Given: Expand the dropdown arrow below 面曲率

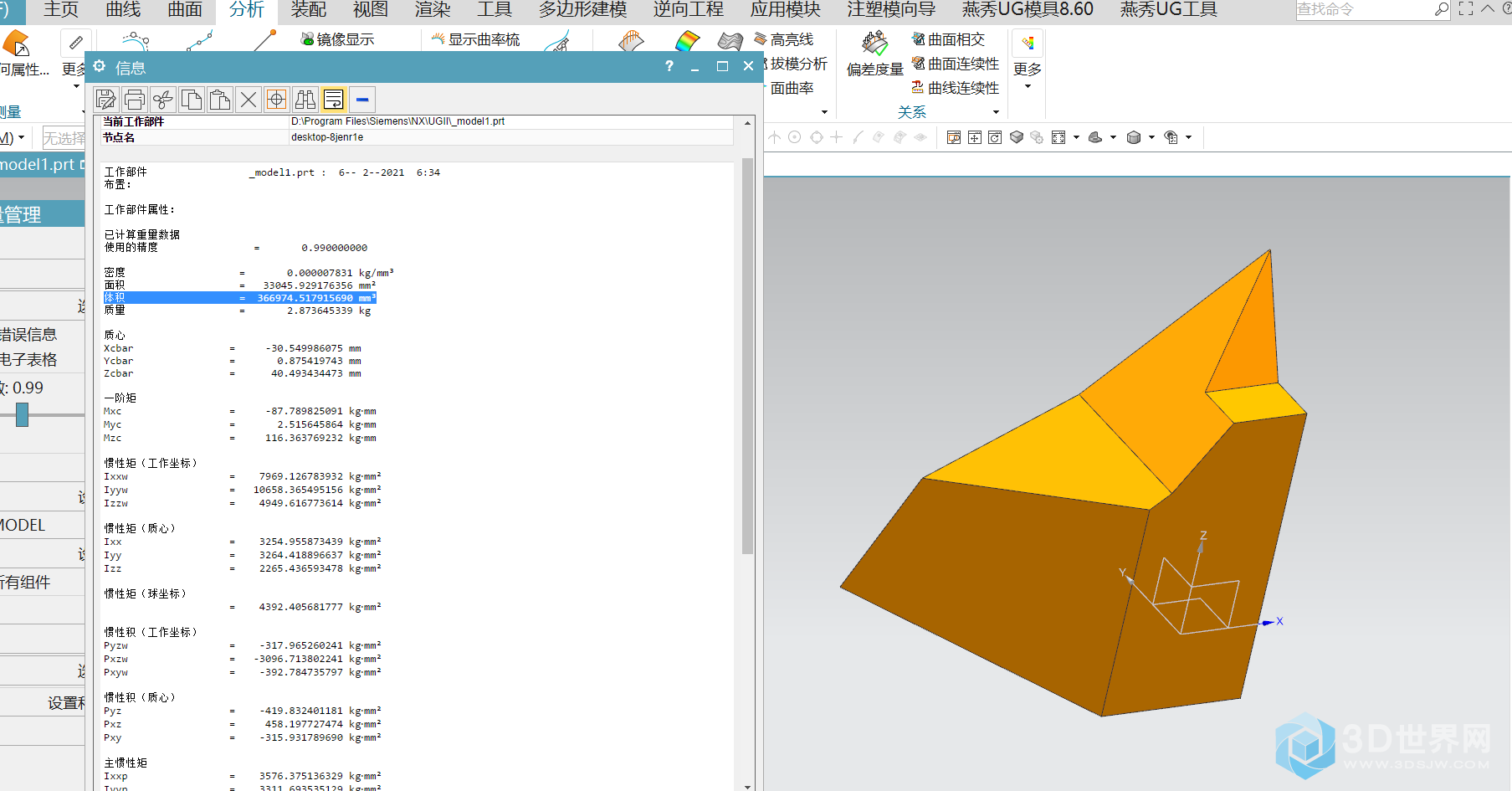Looking at the screenshot, I should point(825,112).
